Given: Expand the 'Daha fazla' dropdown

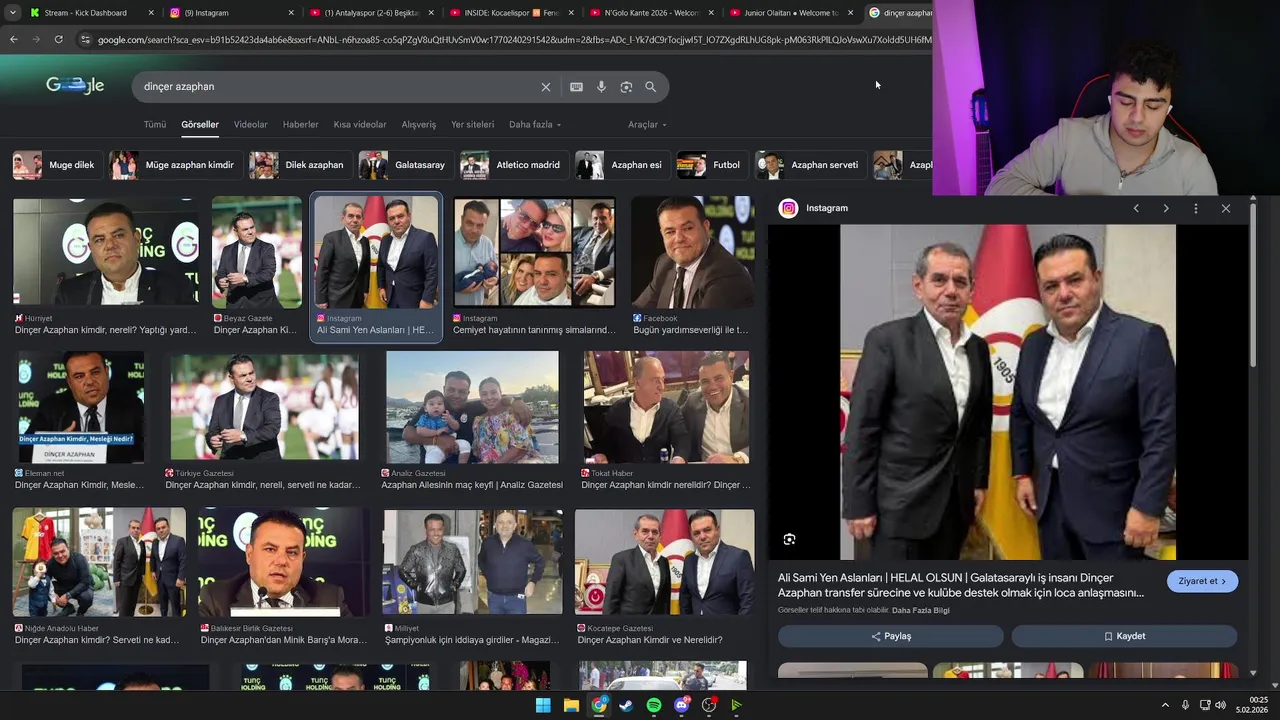Looking at the screenshot, I should (535, 125).
